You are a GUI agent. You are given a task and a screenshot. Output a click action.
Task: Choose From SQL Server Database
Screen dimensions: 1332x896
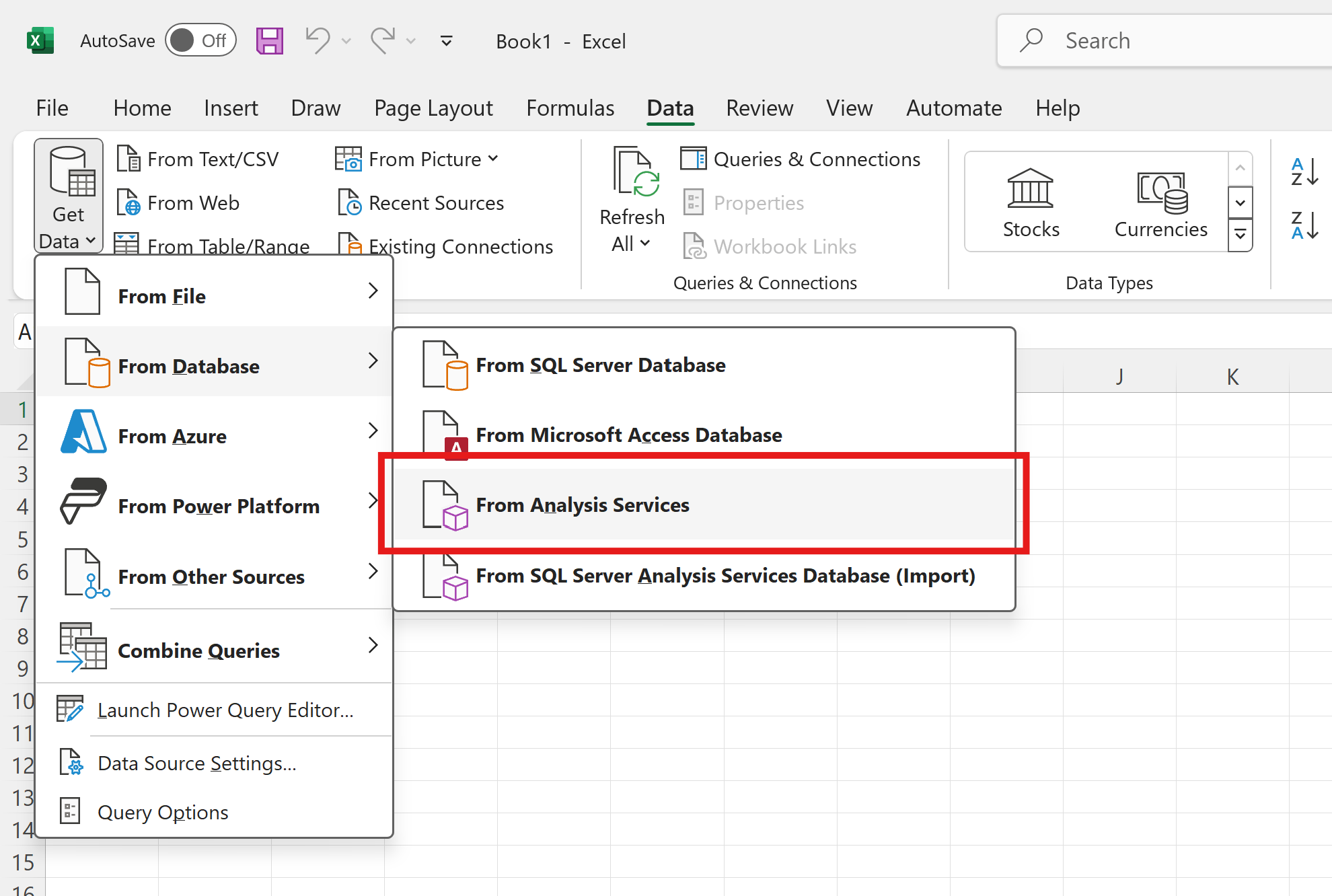[704, 365]
